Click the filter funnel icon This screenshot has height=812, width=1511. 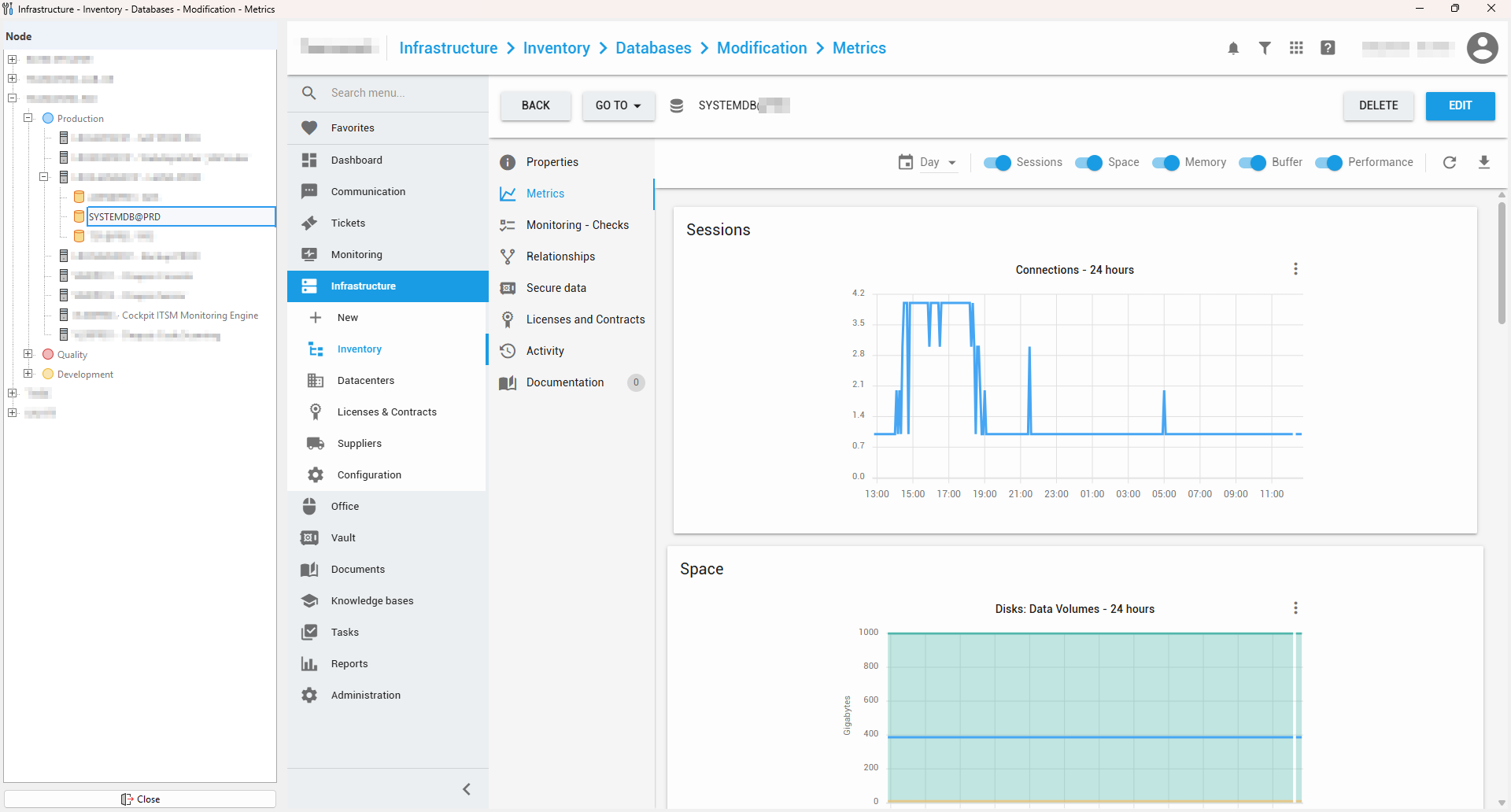pos(1265,48)
